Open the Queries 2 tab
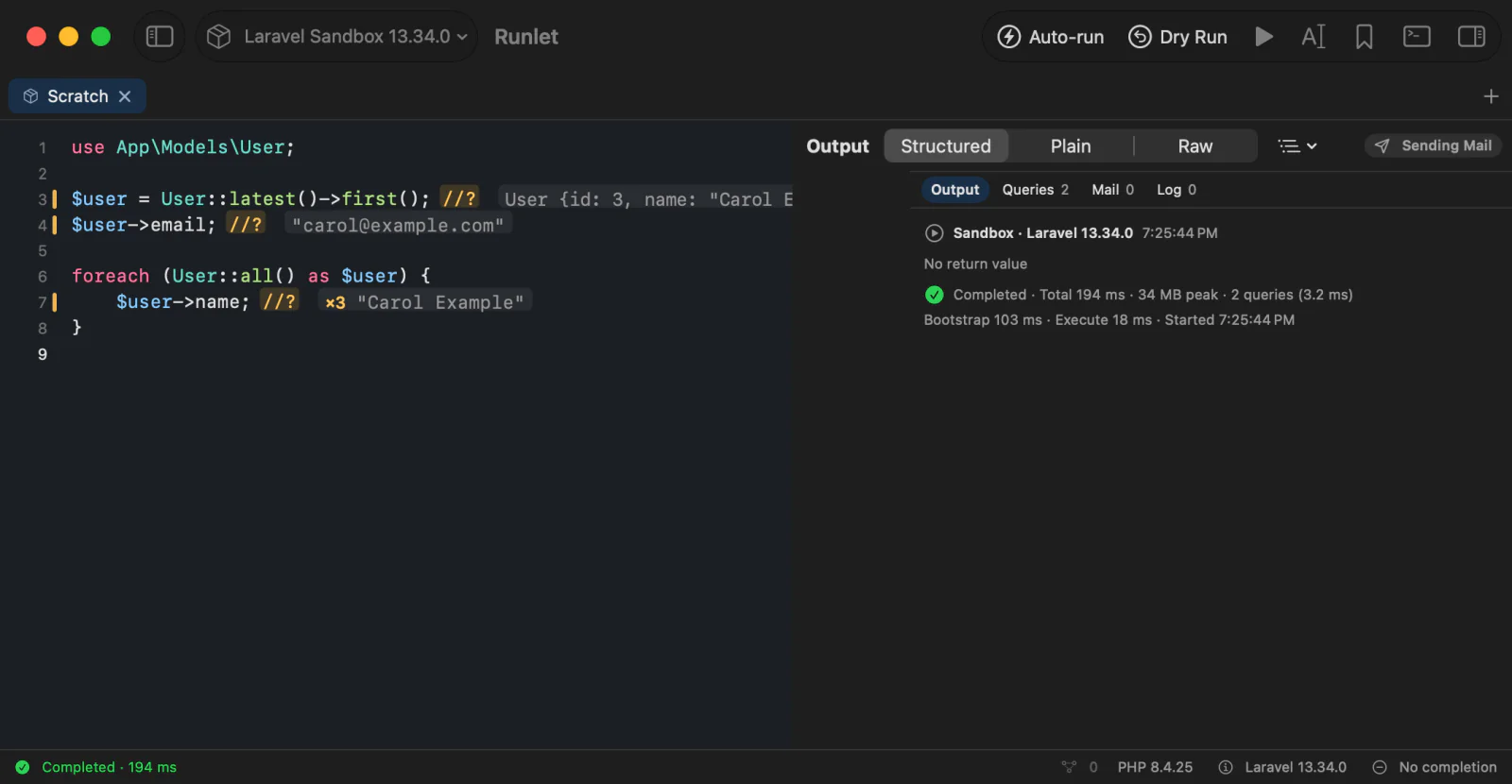 1036,190
